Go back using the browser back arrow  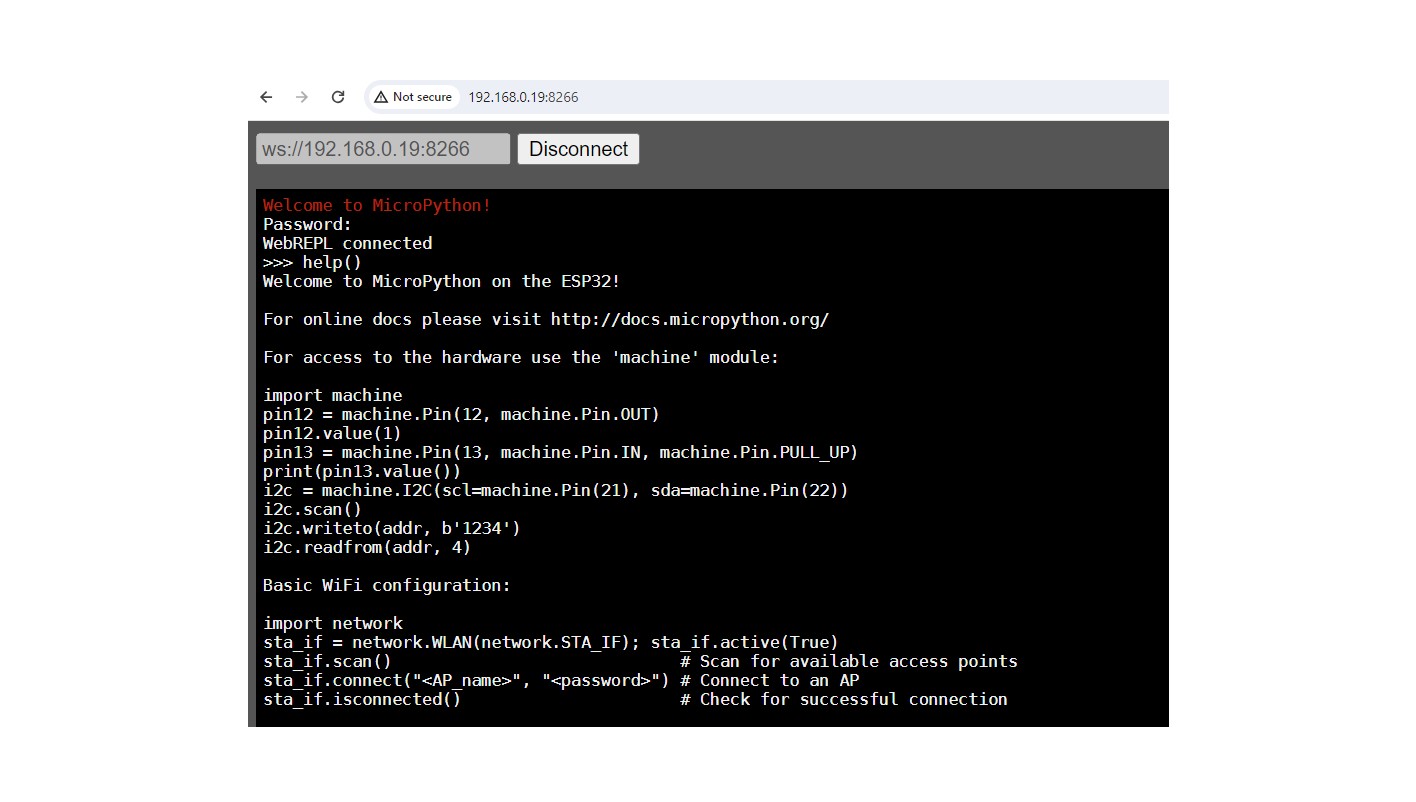[x=266, y=97]
